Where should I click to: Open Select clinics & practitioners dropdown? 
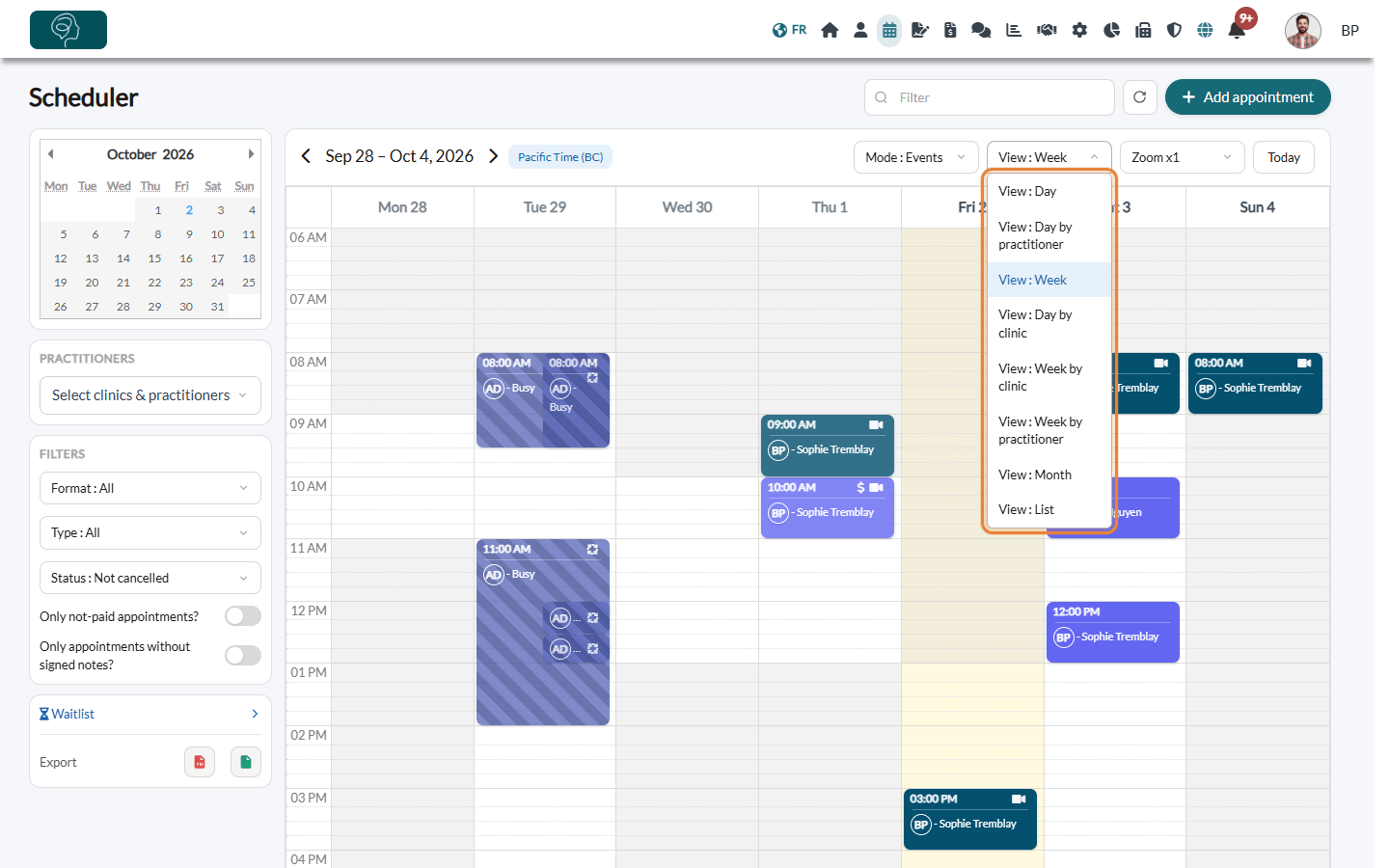(150, 395)
